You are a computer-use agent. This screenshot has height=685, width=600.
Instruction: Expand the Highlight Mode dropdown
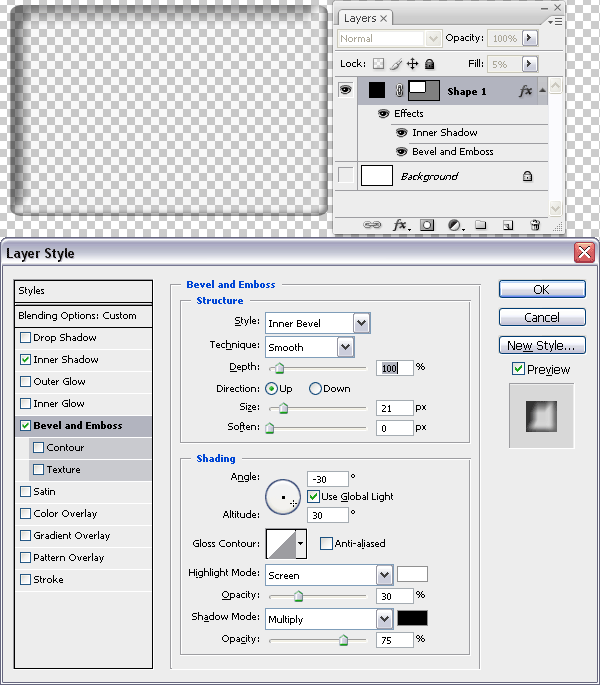point(384,575)
